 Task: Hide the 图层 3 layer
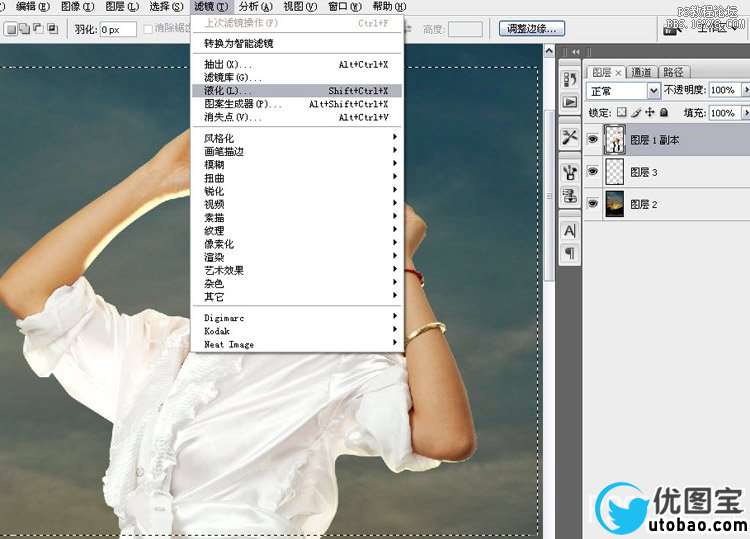point(593,171)
